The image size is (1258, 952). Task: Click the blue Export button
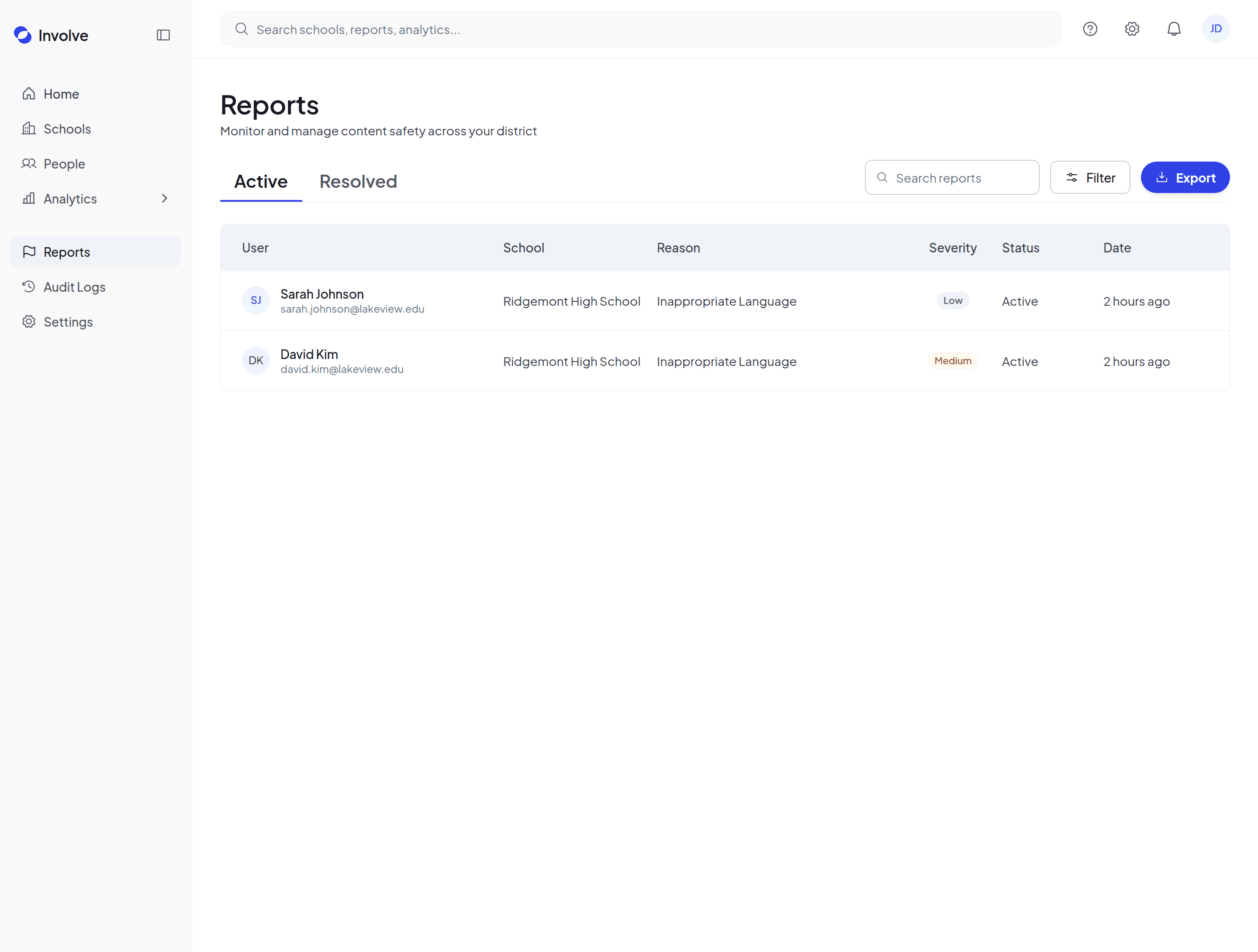[1185, 178]
